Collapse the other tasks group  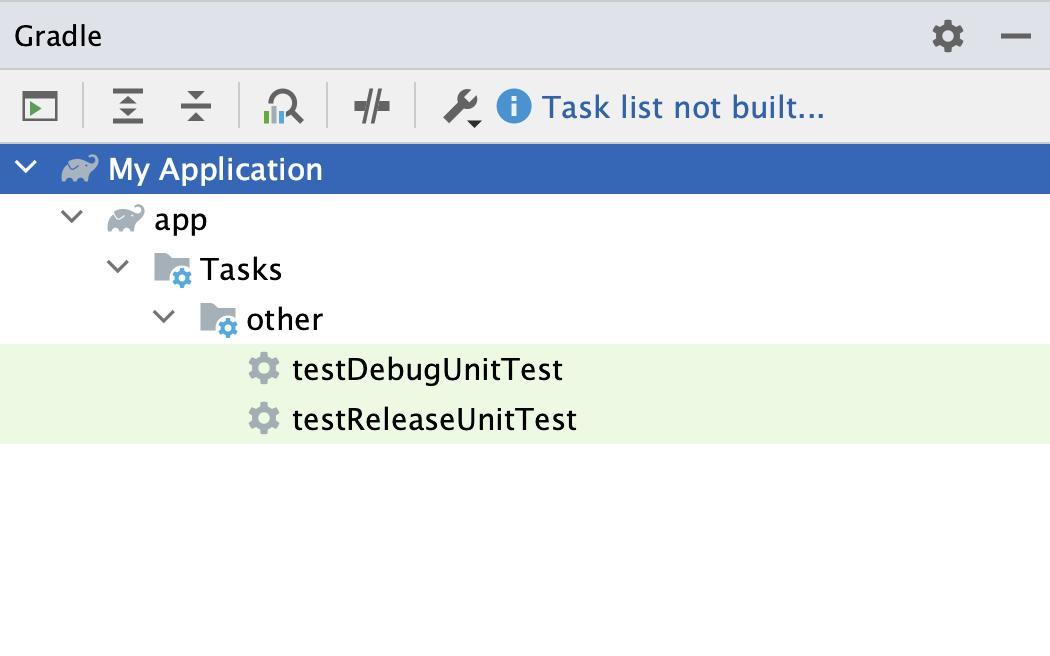(164, 317)
